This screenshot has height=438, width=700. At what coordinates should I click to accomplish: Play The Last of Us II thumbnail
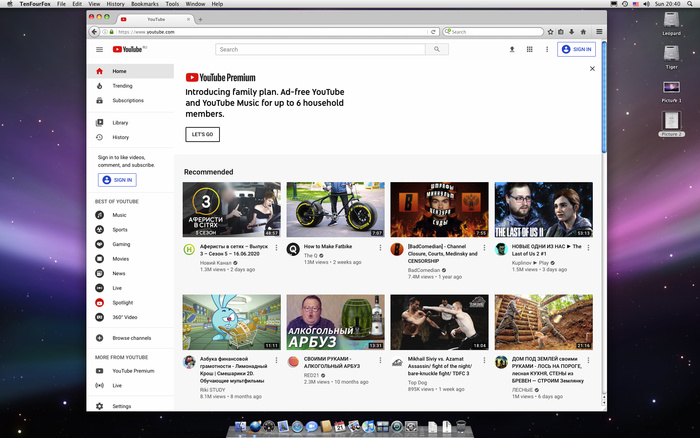[544, 209]
